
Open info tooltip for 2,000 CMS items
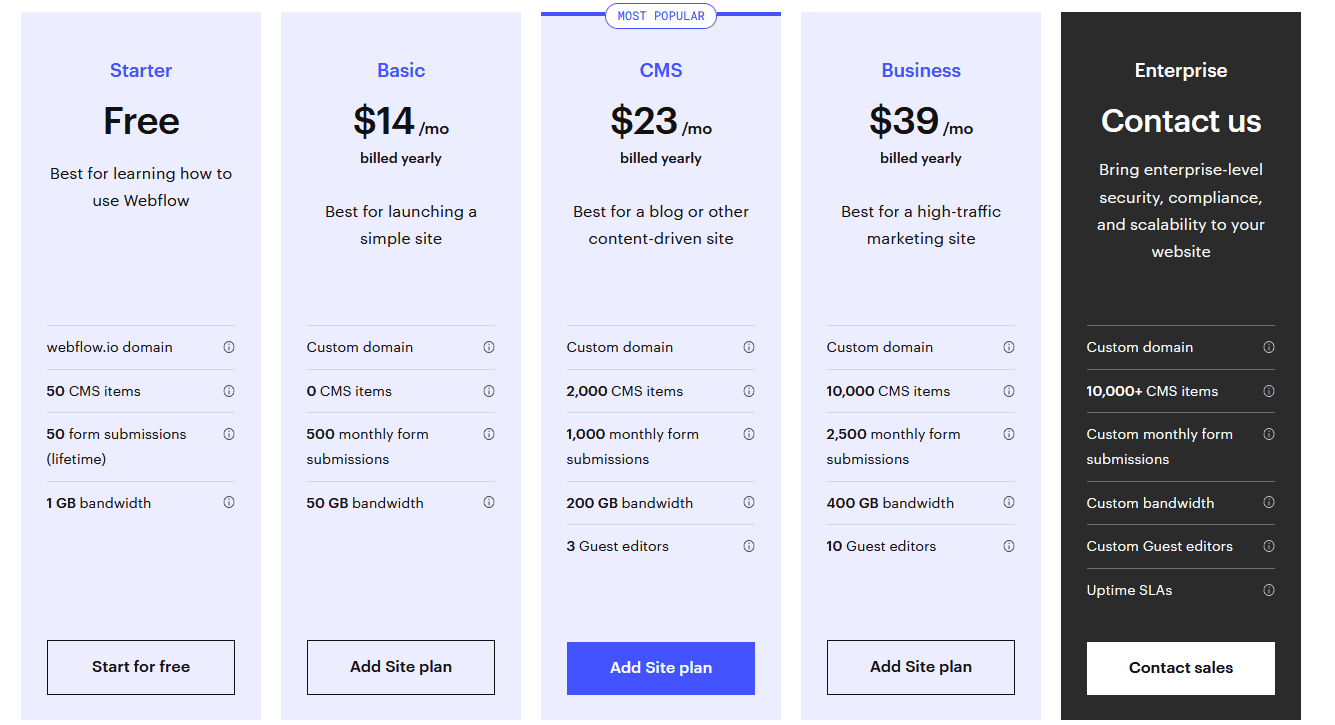pos(749,391)
